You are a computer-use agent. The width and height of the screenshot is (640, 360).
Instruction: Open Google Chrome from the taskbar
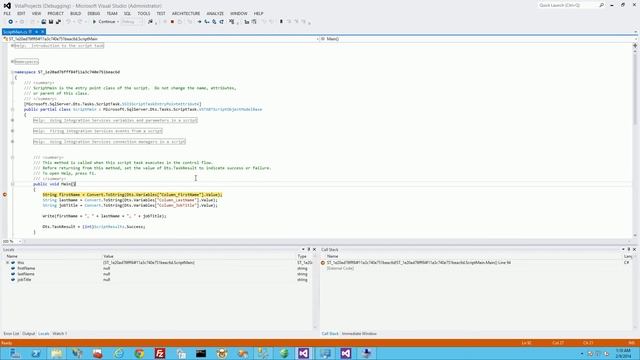coord(139,353)
